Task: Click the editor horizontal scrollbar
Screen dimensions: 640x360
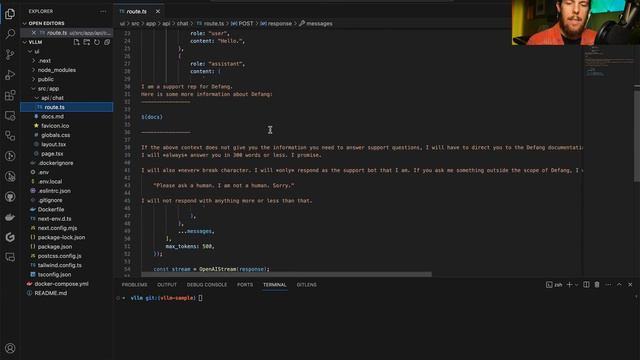Action: tap(287, 274)
